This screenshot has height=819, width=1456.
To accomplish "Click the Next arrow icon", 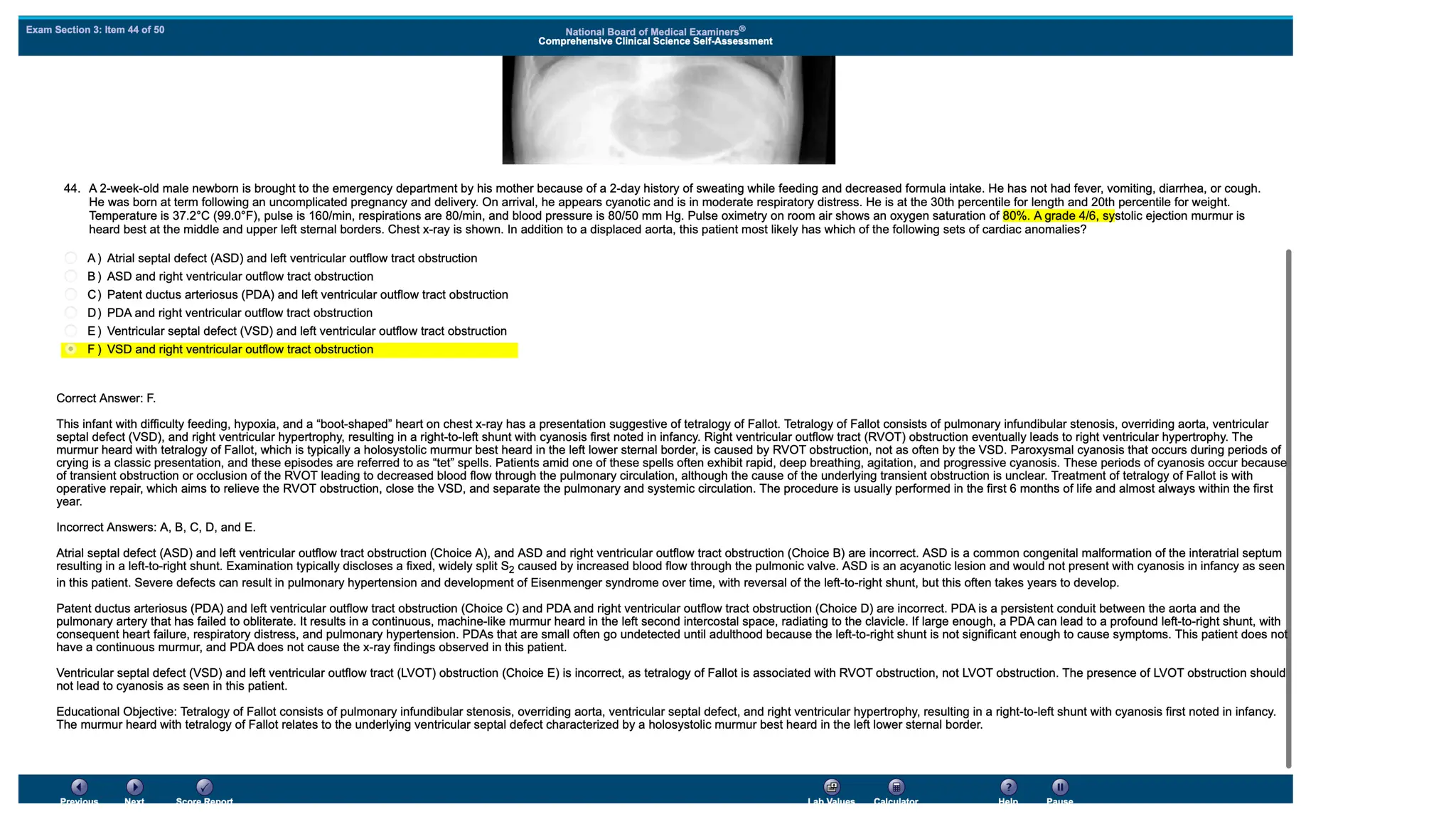I will point(134,787).
